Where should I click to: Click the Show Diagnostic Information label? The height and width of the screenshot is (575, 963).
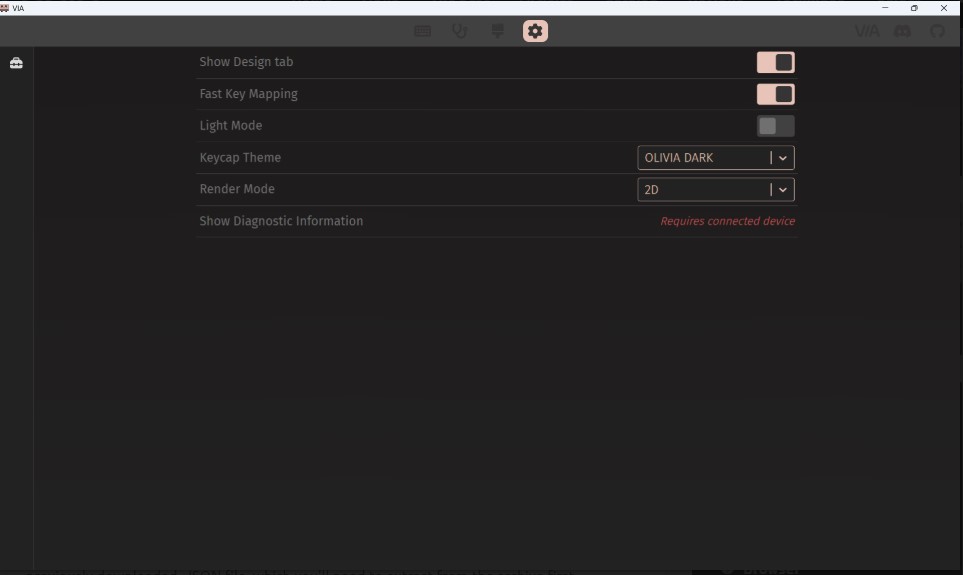[281, 221]
